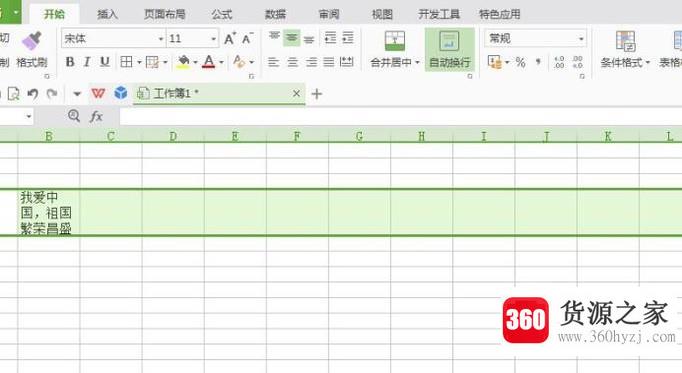Screen dimensions: 682x373
Task: Click the clear formatting eraser icon
Action: click(239, 62)
